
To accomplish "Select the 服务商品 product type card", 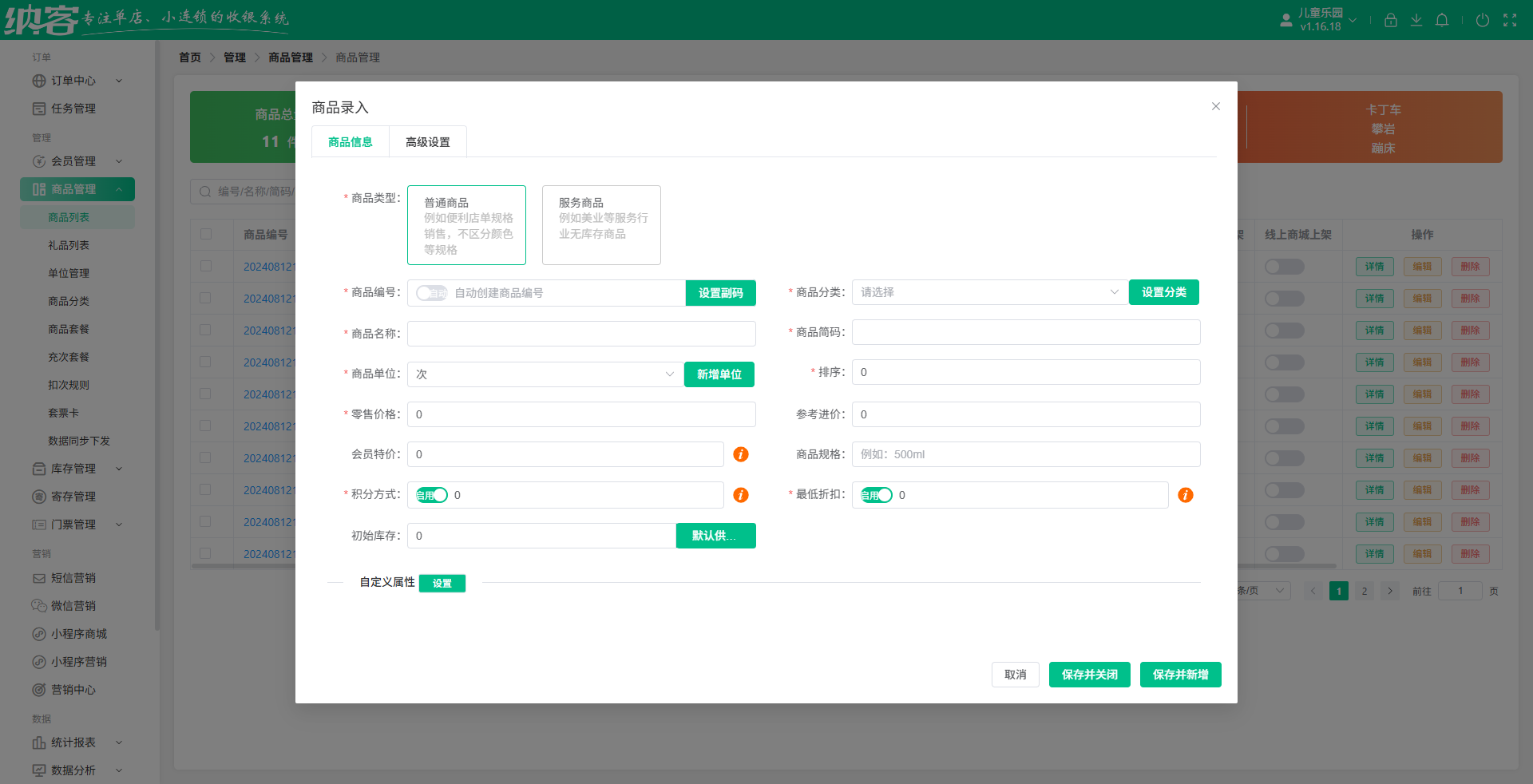I will tap(601, 224).
